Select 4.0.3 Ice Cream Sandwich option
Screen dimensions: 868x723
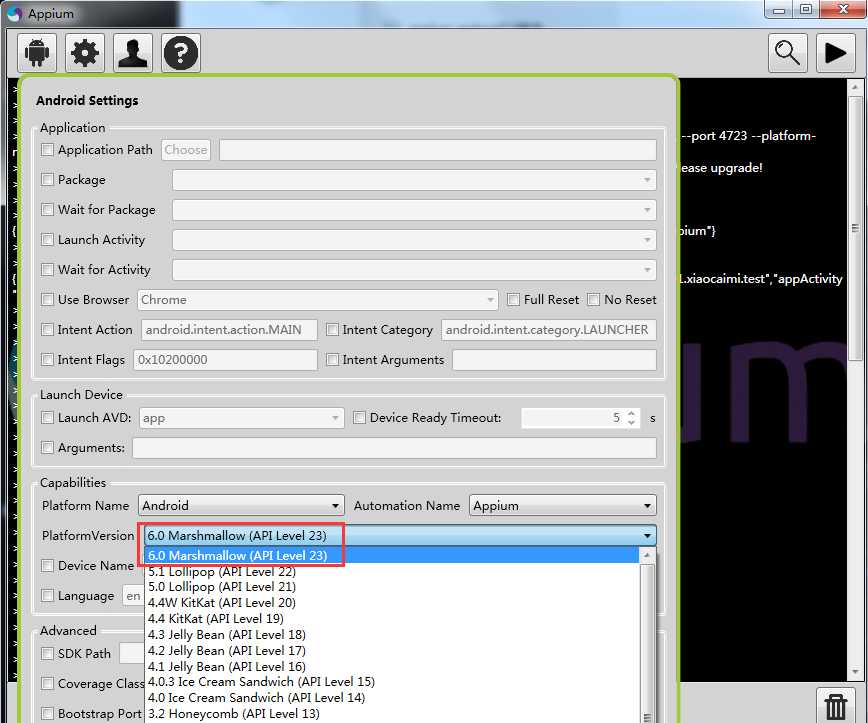pos(392,682)
